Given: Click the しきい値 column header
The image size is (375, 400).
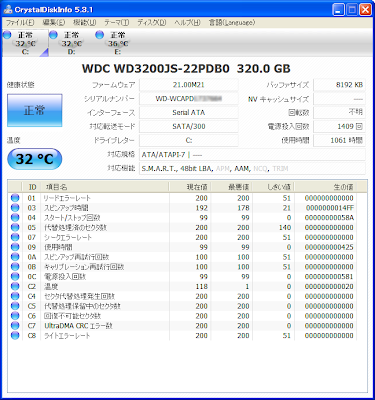Looking at the screenshot, I should click(x=273, y=187).
